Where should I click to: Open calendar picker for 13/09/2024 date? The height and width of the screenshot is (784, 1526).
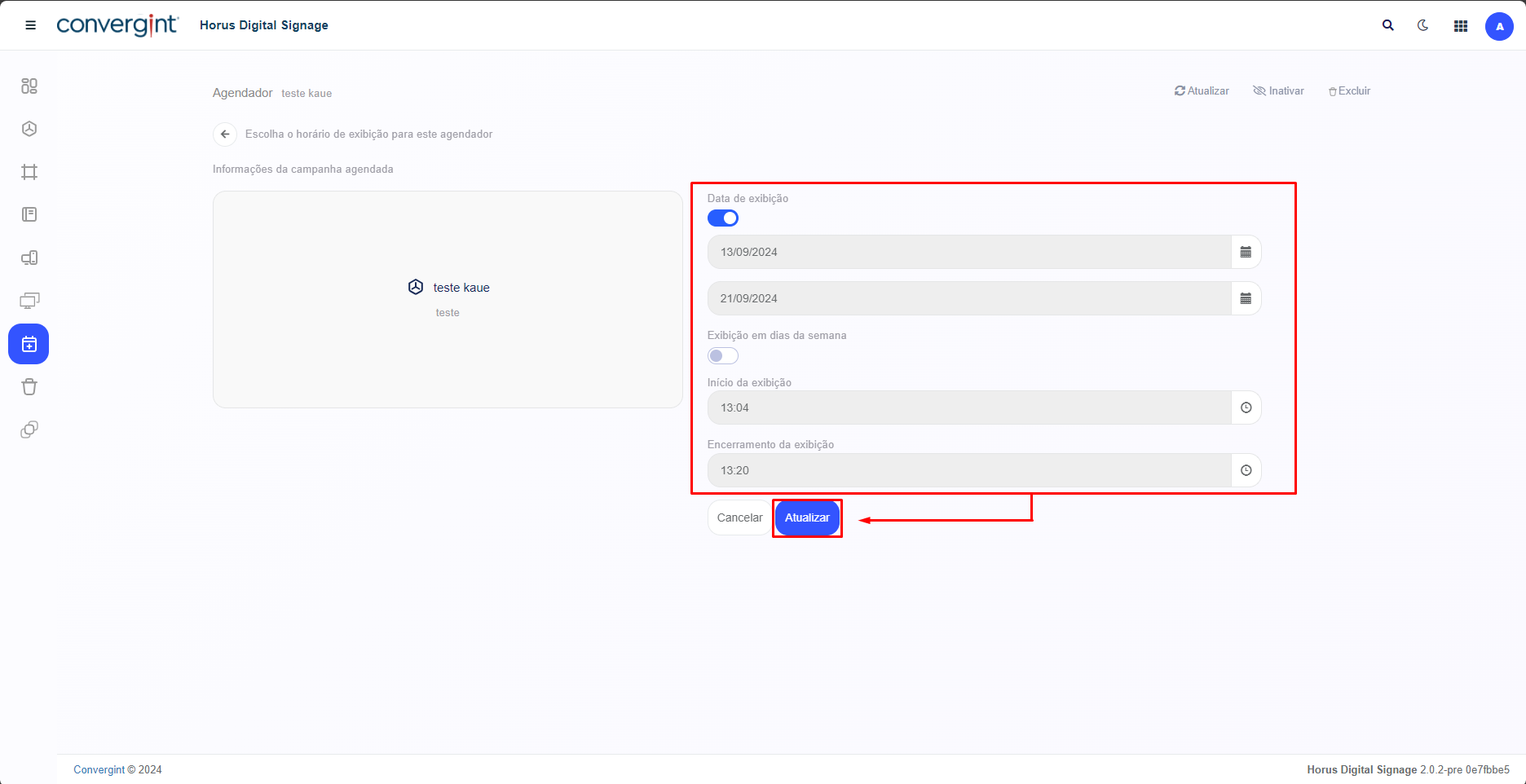coord(1246,253)
